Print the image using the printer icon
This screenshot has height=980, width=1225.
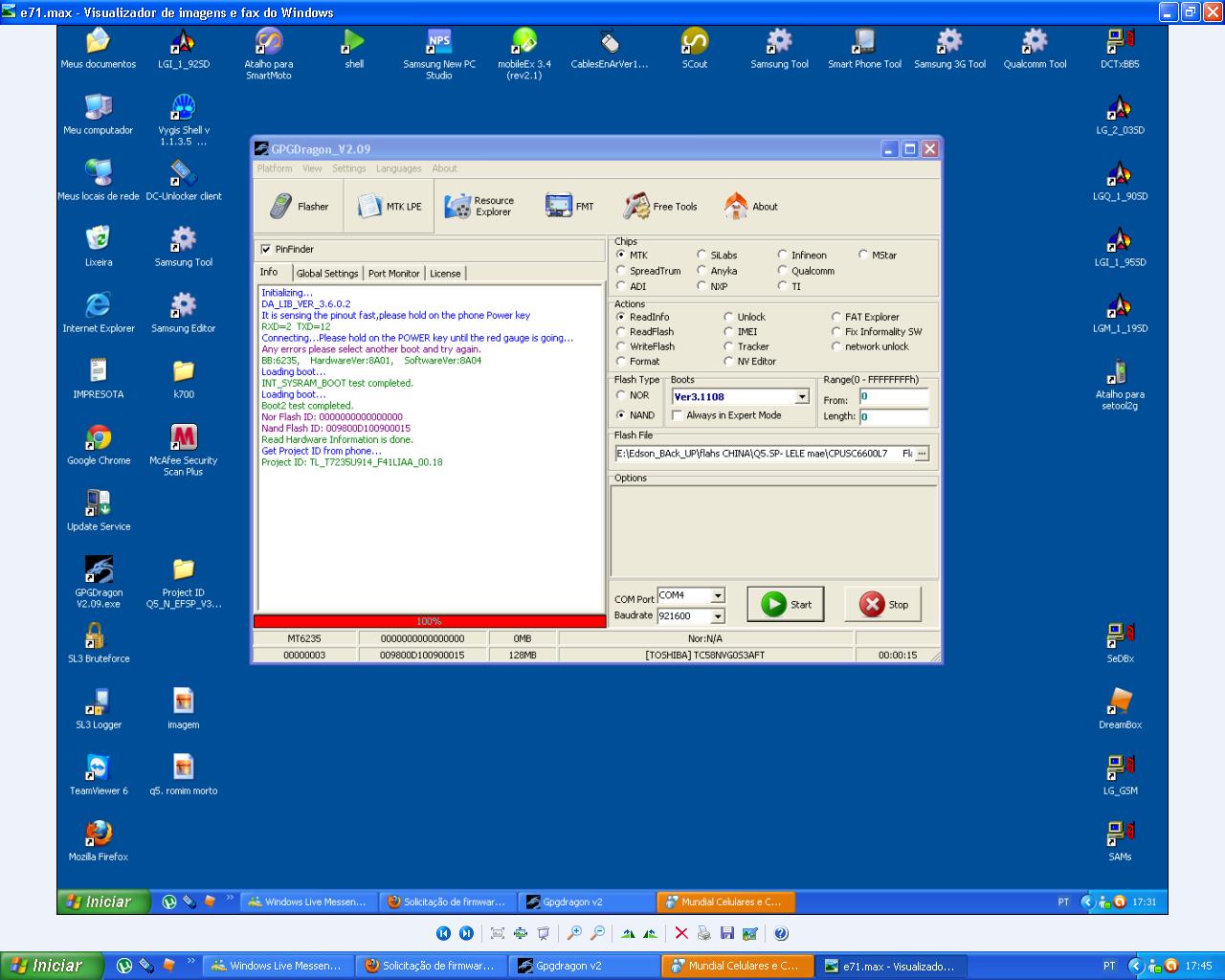coord(704,933)
